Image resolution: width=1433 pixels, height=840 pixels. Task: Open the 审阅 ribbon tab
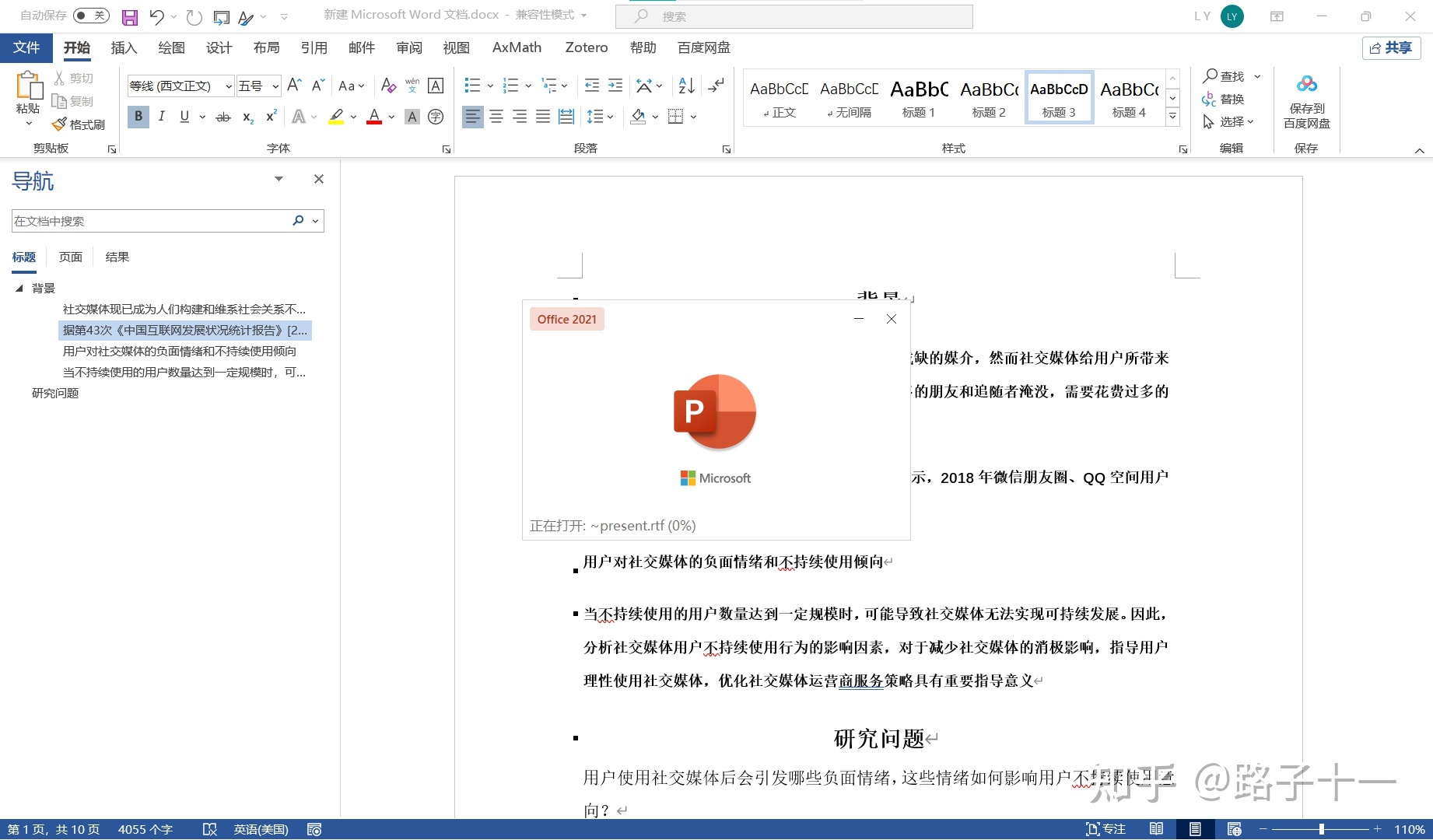409,47
